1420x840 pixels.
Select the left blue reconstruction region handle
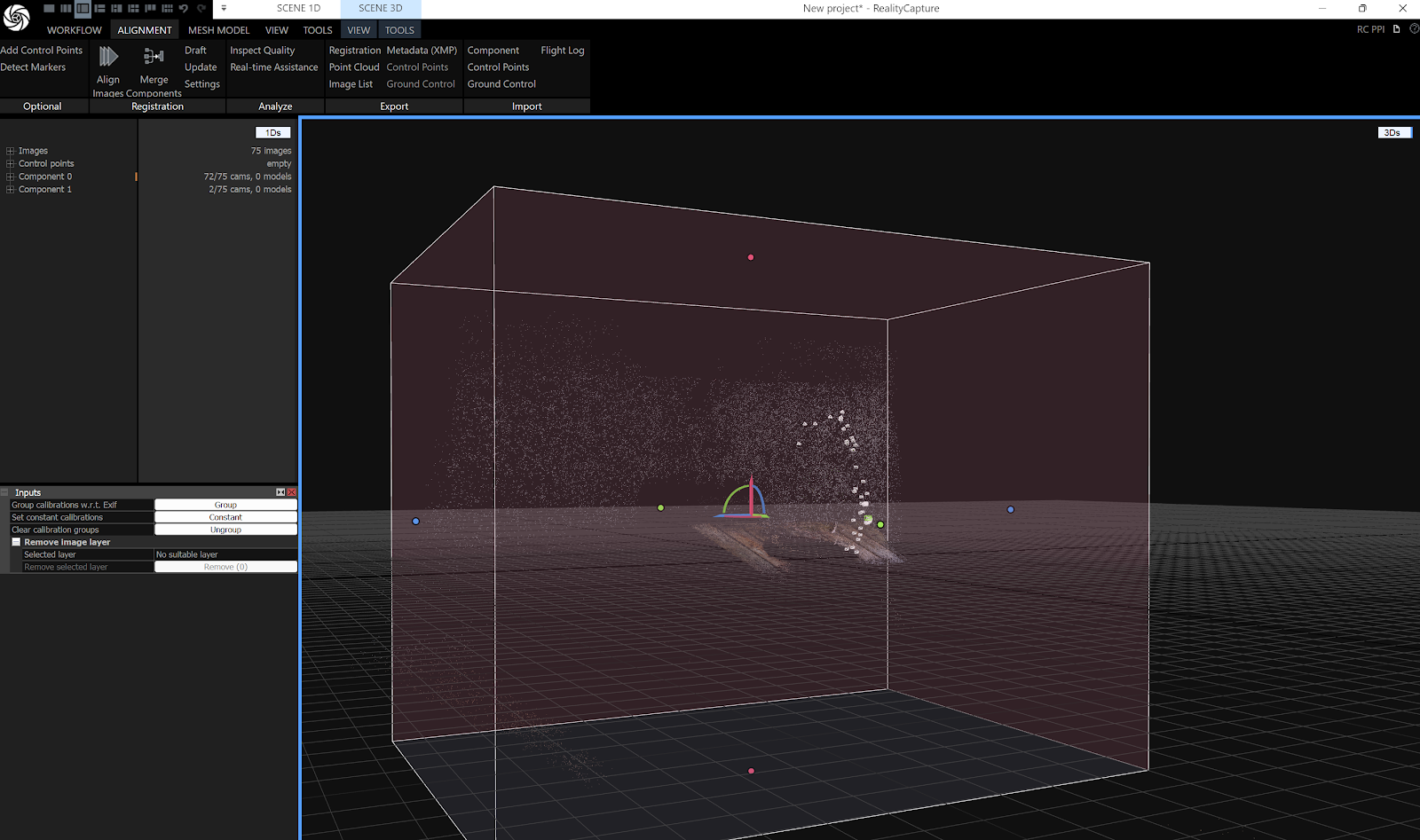pos(415,521)
